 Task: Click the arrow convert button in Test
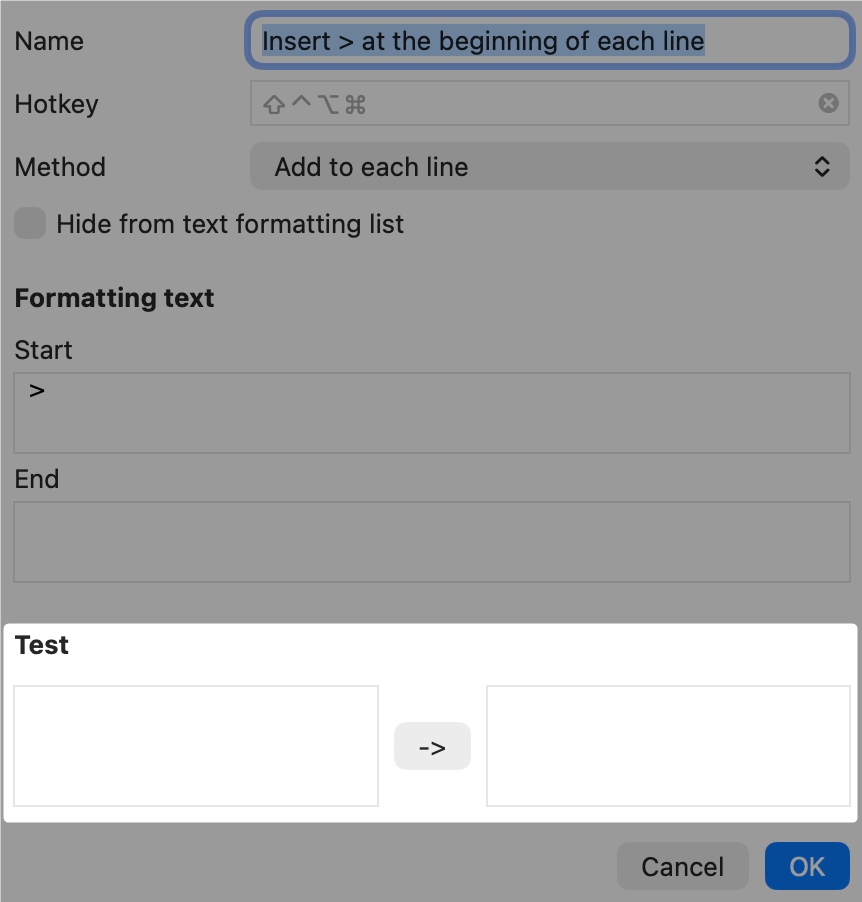(x=432, y=746)
